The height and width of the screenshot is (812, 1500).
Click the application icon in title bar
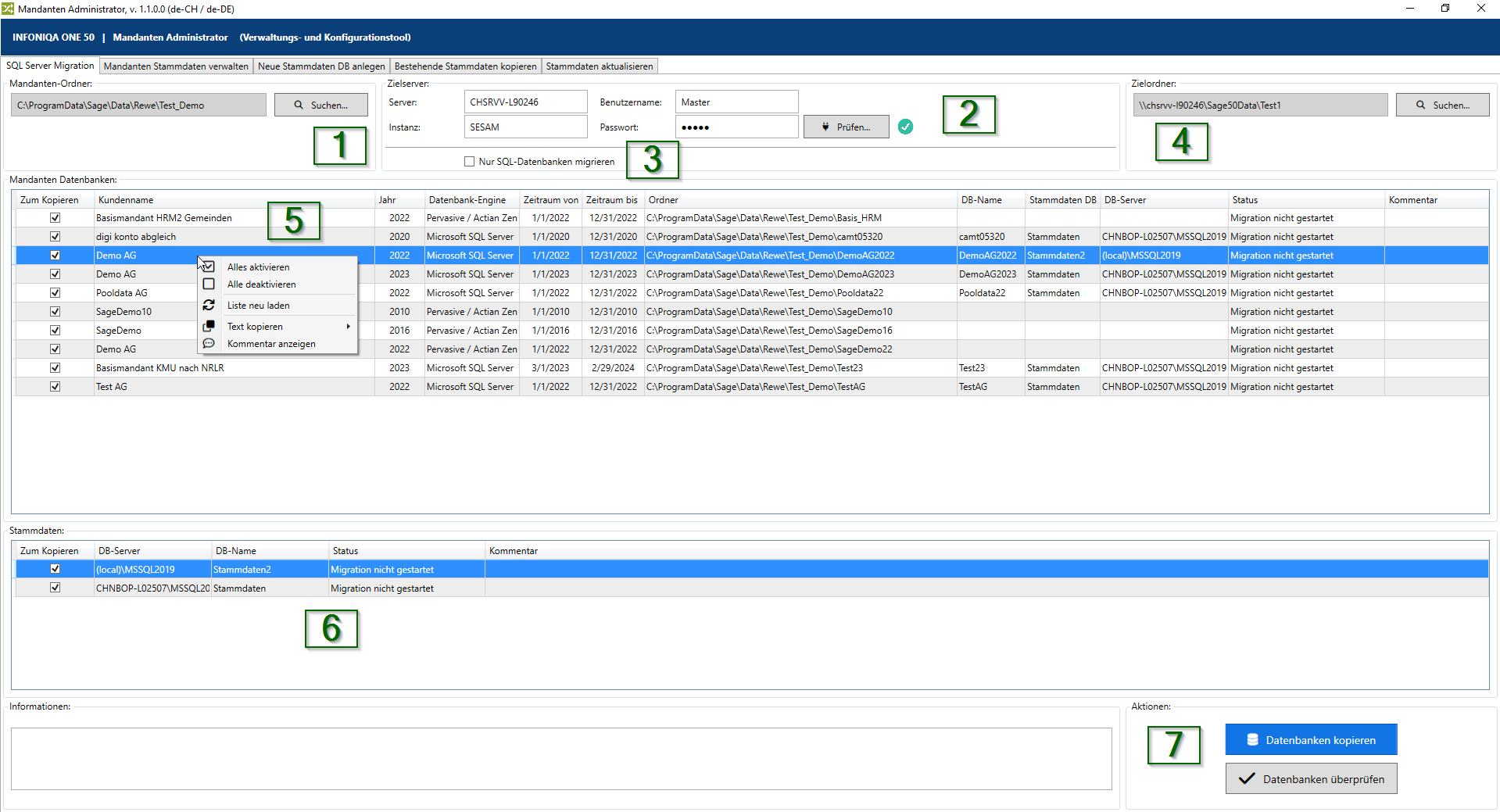[x=8, y=9]
